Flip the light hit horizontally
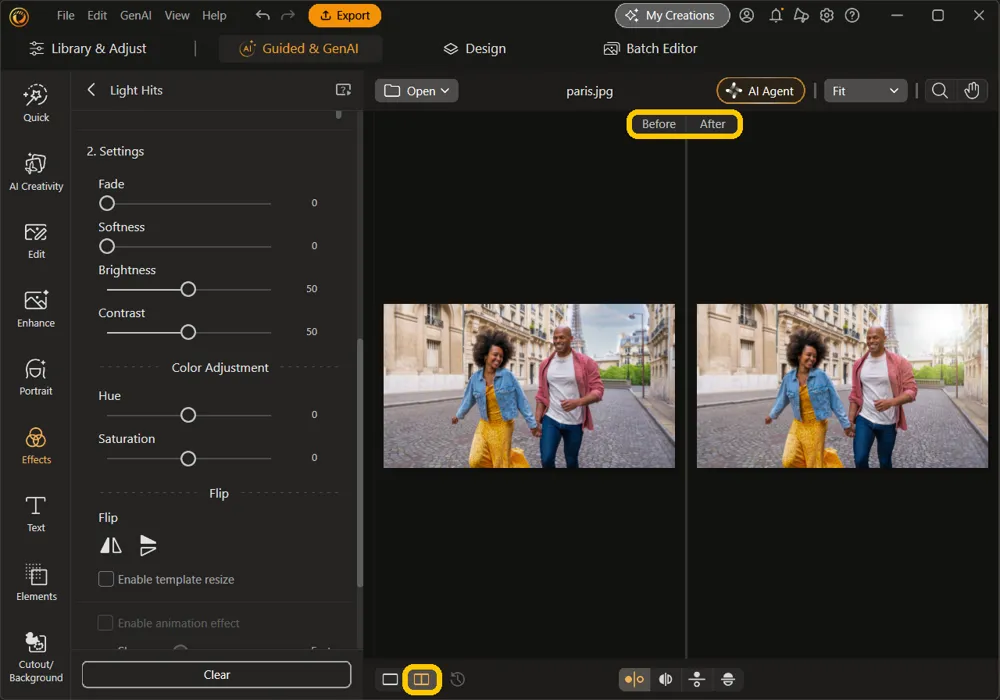 click(x=111, y=545)
